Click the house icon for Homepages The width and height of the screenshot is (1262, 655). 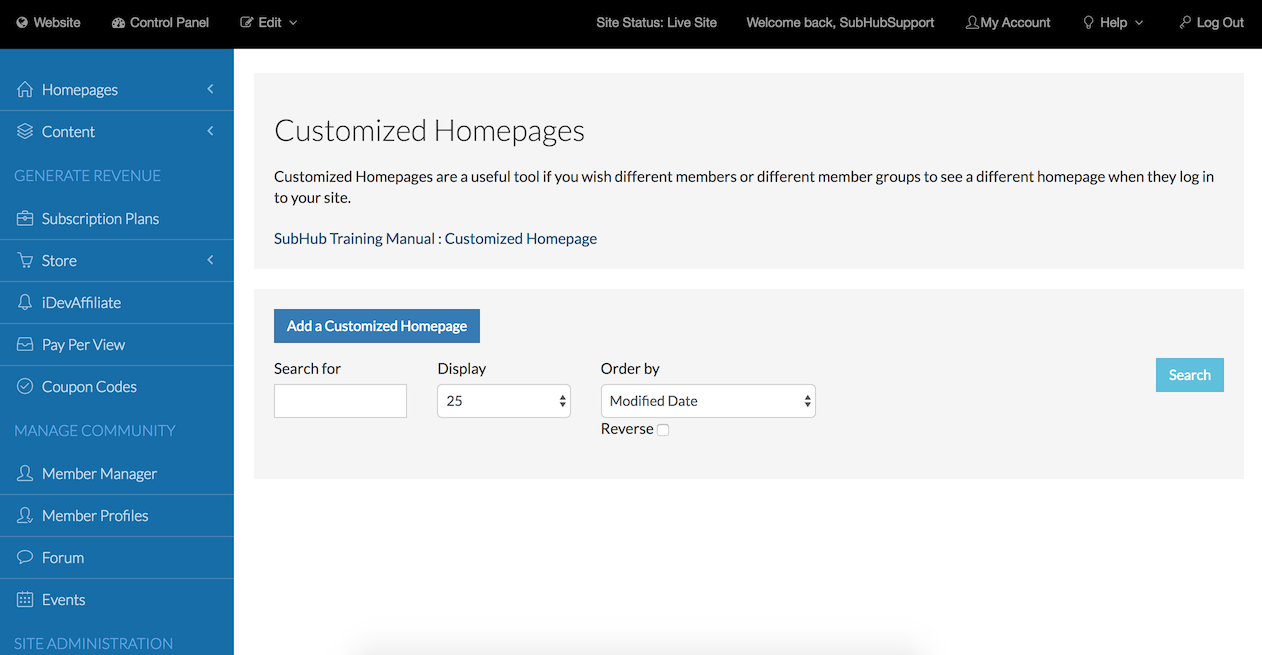pos(25,89)
